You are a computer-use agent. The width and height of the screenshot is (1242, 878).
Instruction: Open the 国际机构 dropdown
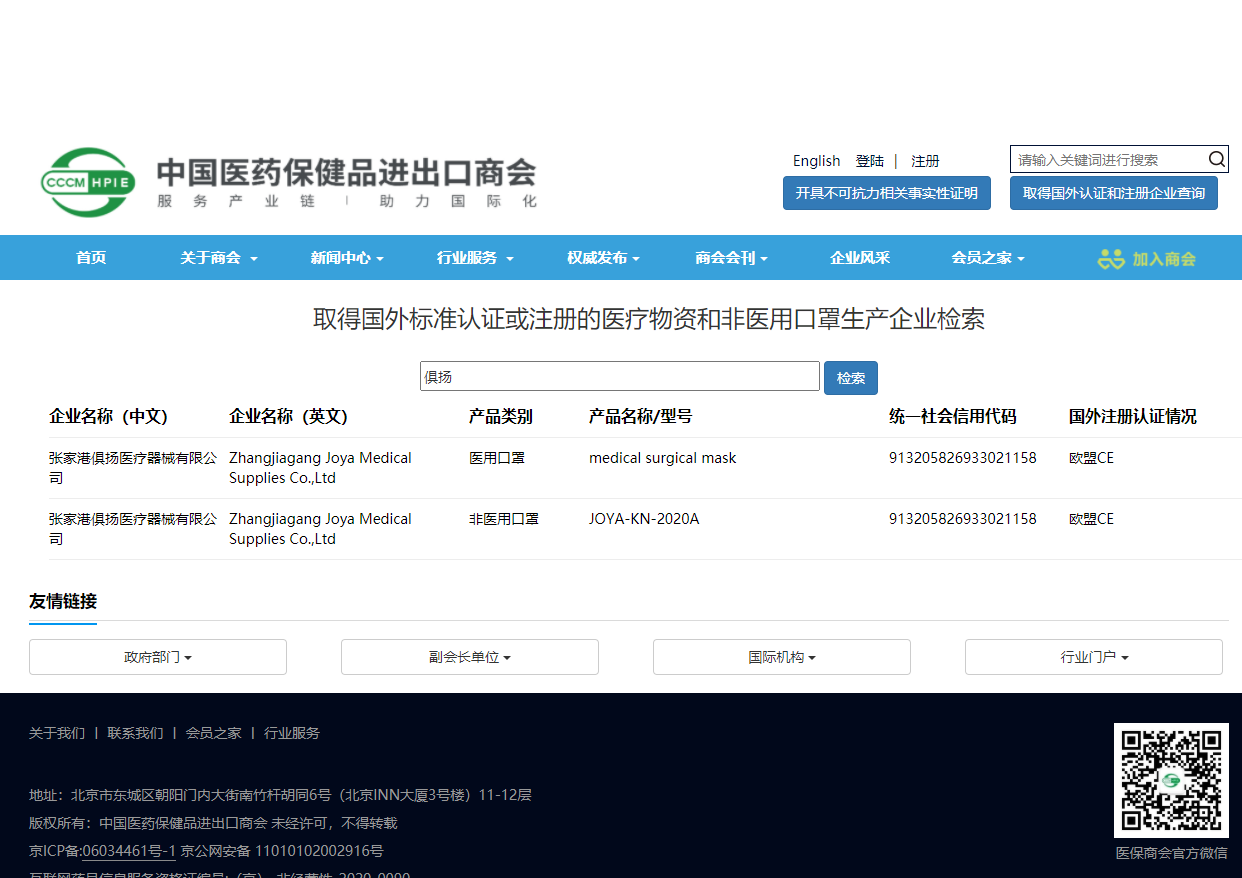coord(782,657)
